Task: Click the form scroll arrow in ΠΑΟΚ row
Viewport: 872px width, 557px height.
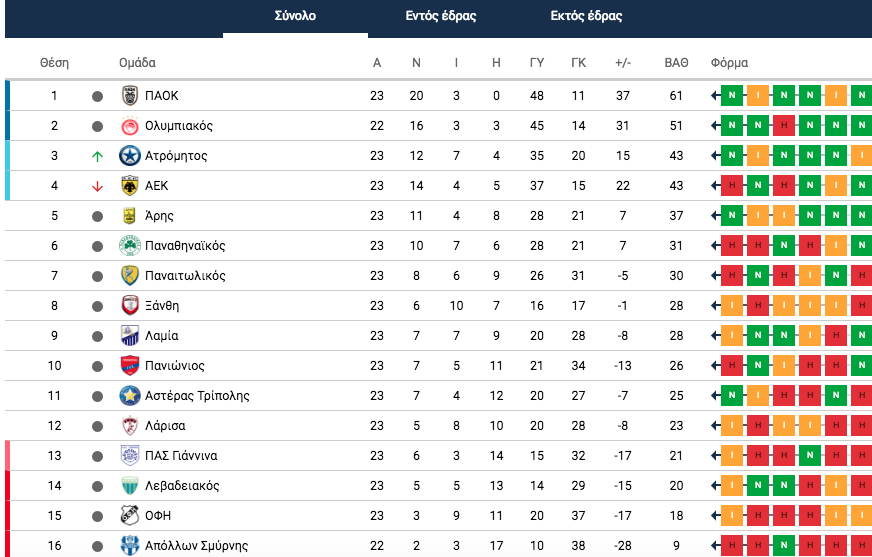Action: (715, 96)
